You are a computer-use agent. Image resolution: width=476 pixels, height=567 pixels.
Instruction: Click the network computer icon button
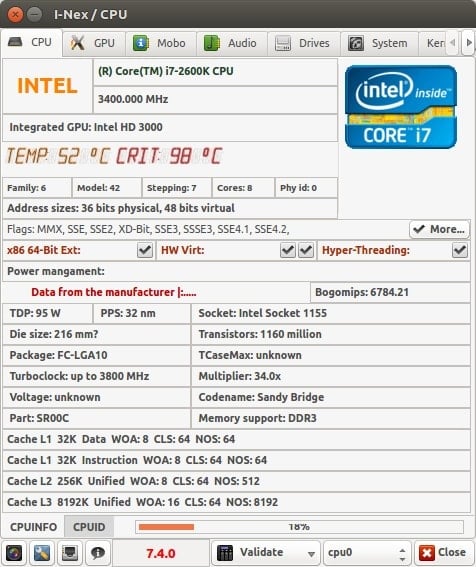(x=70, y=553)
